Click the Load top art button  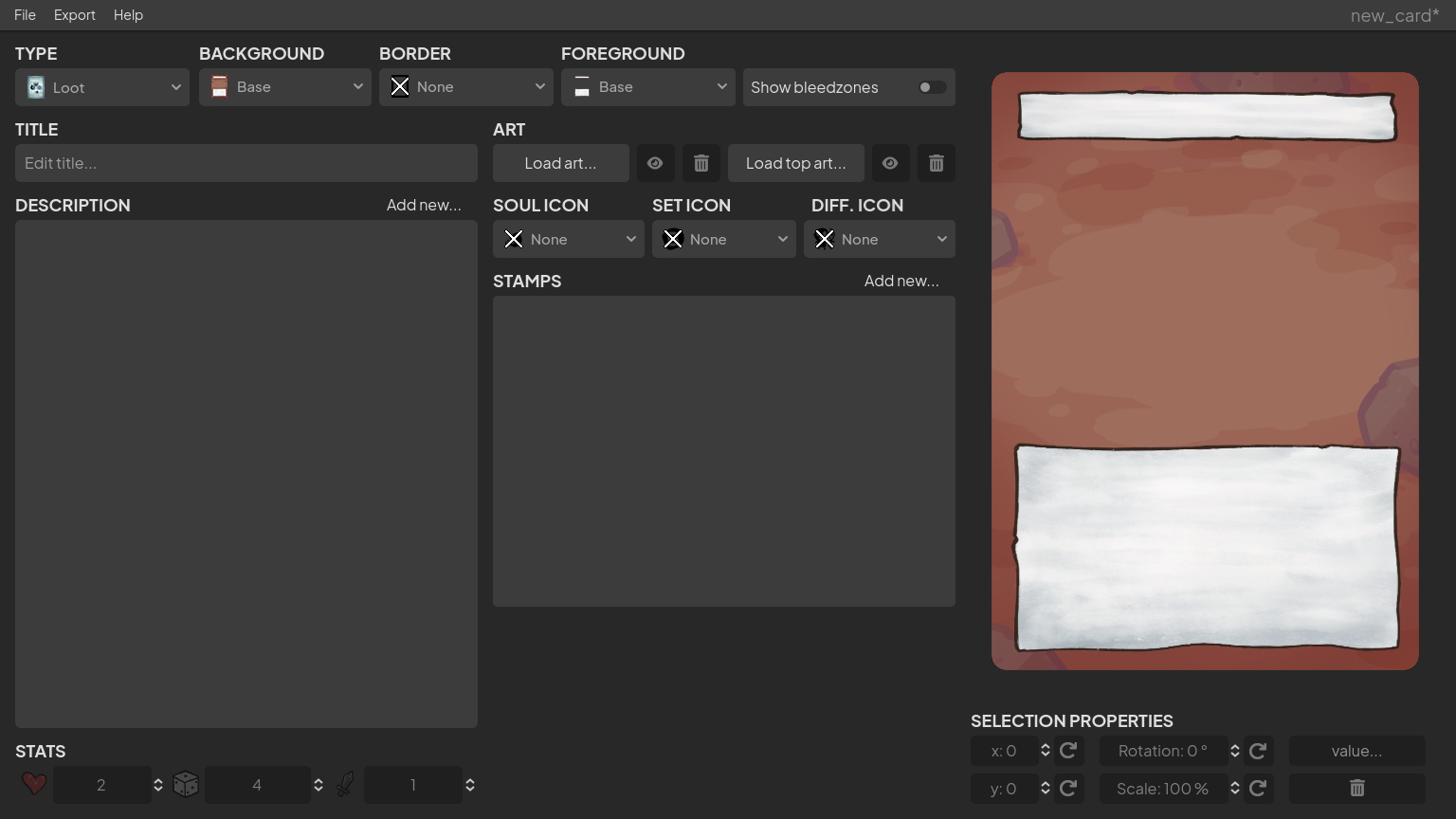tap(796, 163)
